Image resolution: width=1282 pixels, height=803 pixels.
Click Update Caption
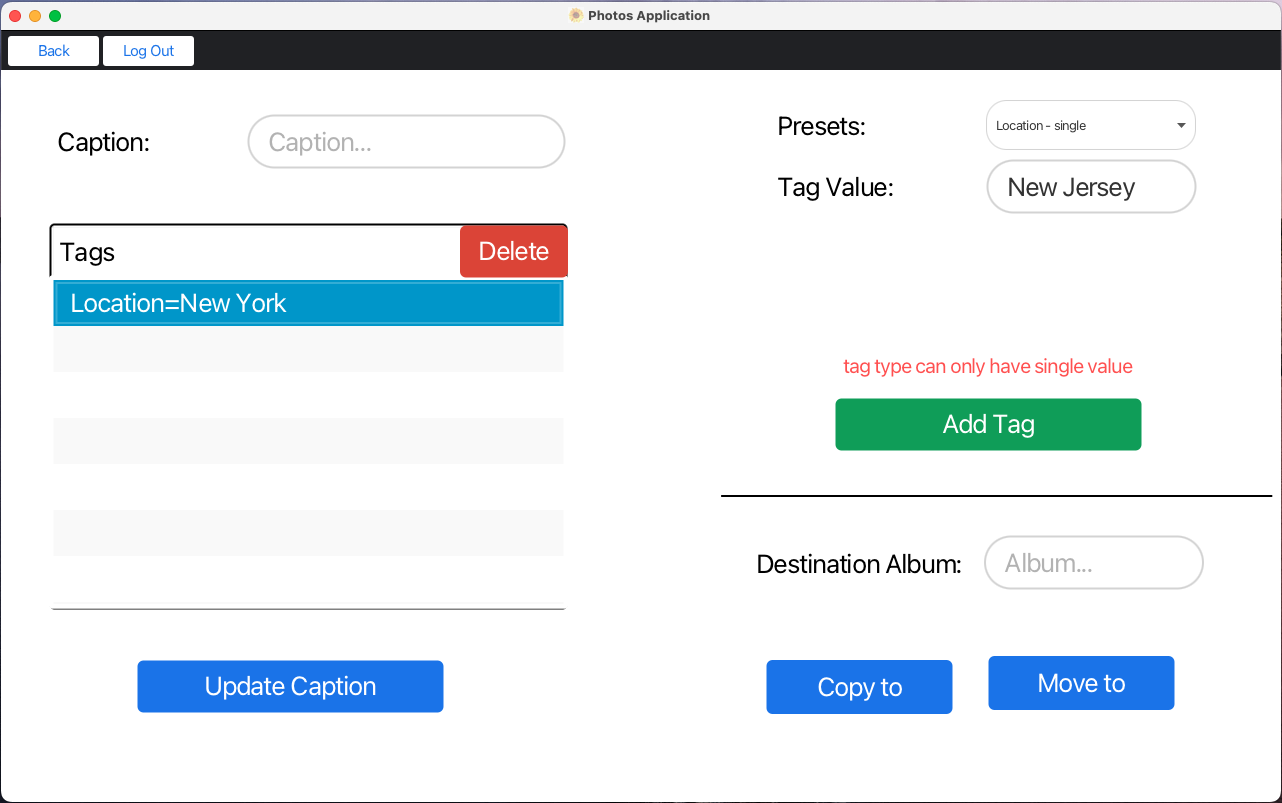(x=290, y=686)
